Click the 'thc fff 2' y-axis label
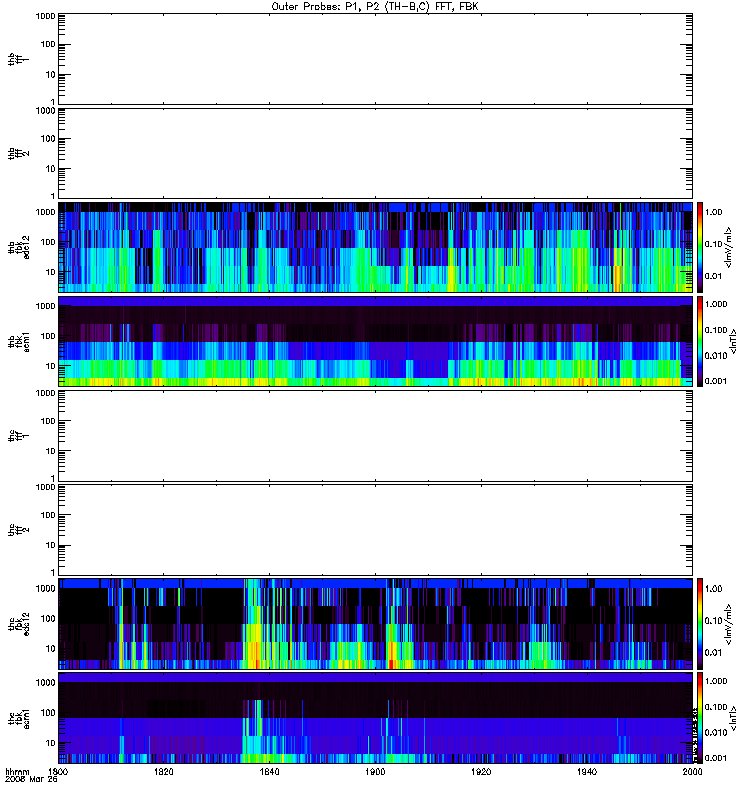 coord(18,530)
